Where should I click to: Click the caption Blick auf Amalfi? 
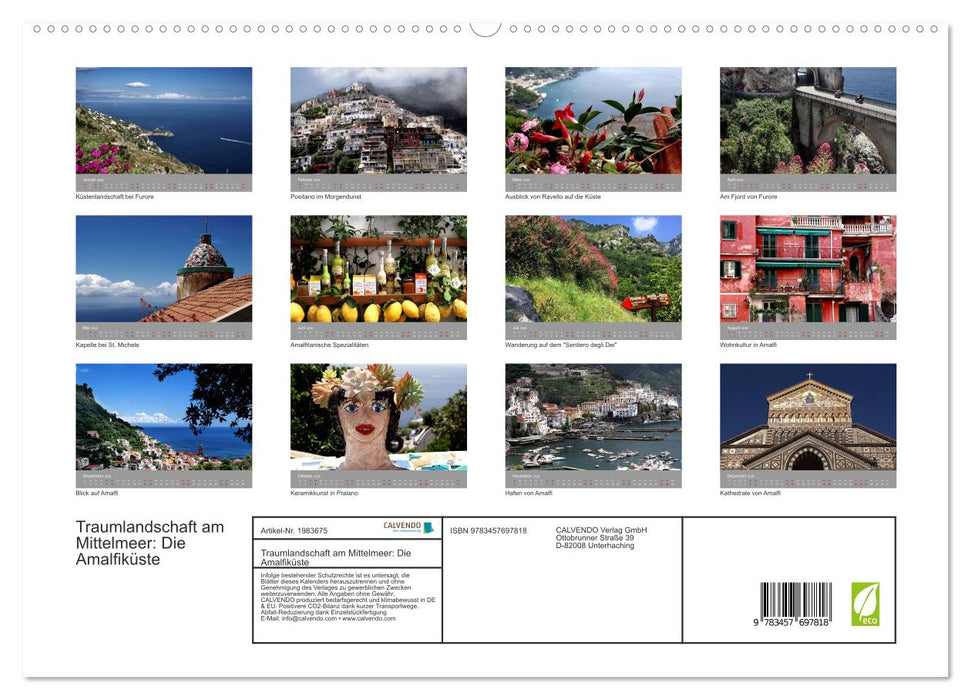(96, 493)
